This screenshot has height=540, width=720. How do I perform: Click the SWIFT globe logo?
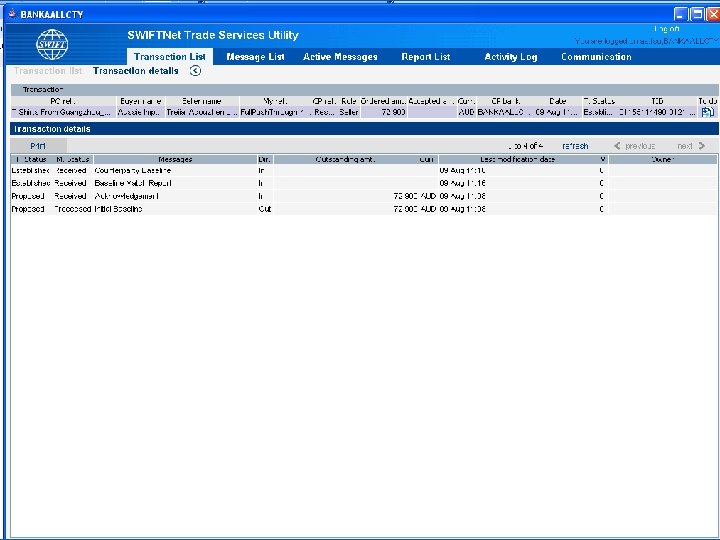click(52, 45)
